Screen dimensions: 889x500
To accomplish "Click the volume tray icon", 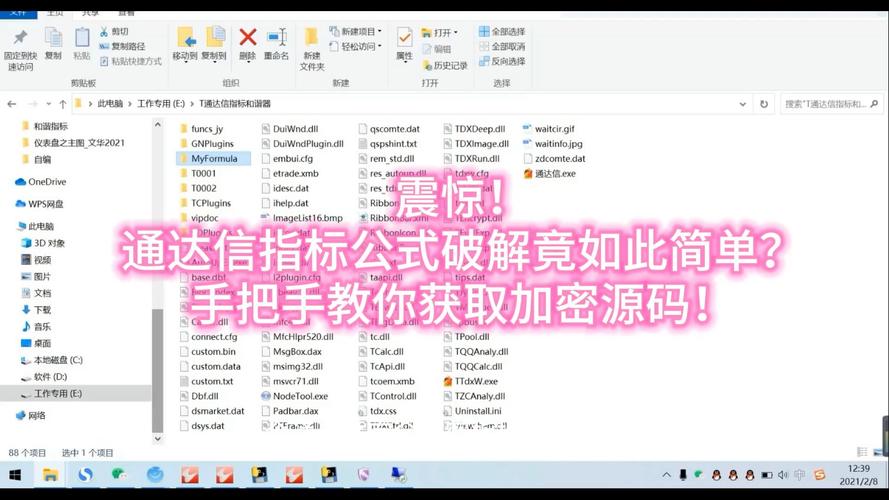I will point(783,475).
